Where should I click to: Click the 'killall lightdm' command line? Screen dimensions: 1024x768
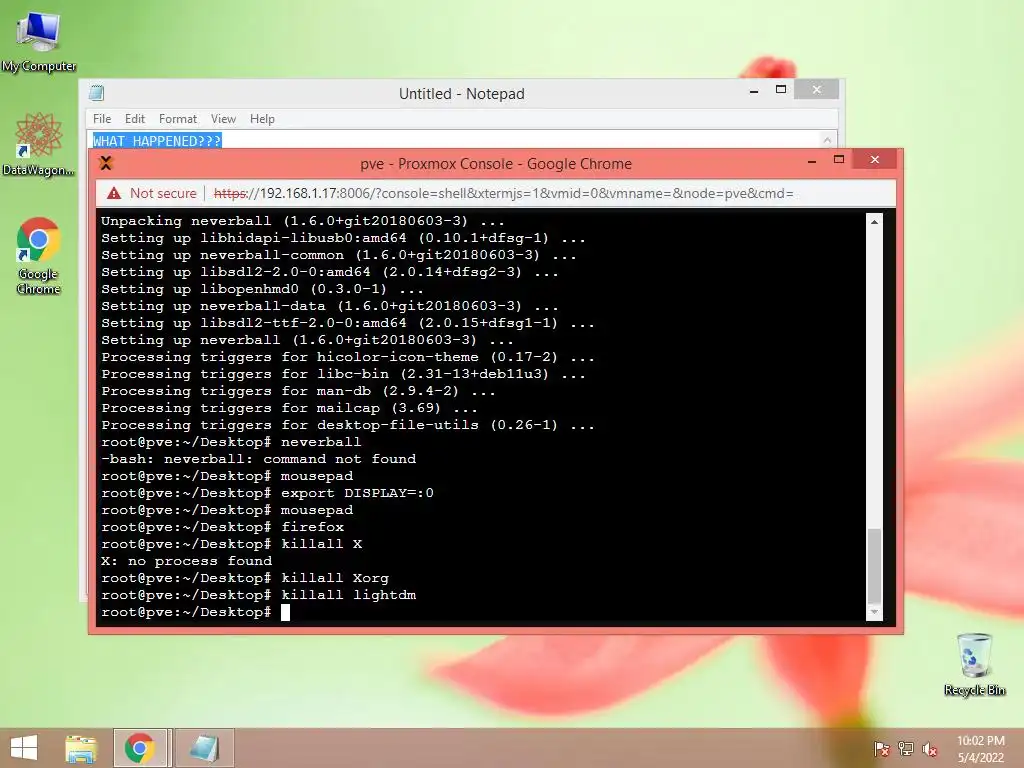coord(259,595)
